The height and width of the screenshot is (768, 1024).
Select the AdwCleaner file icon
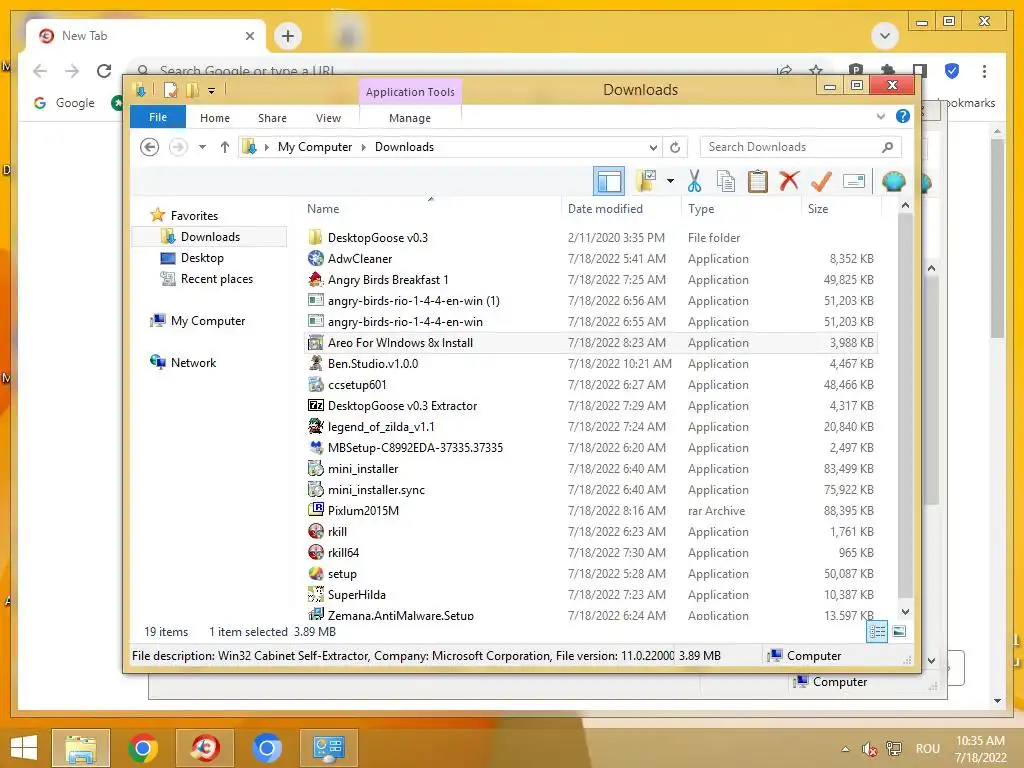pyautogui.click(x=315, y=259)
